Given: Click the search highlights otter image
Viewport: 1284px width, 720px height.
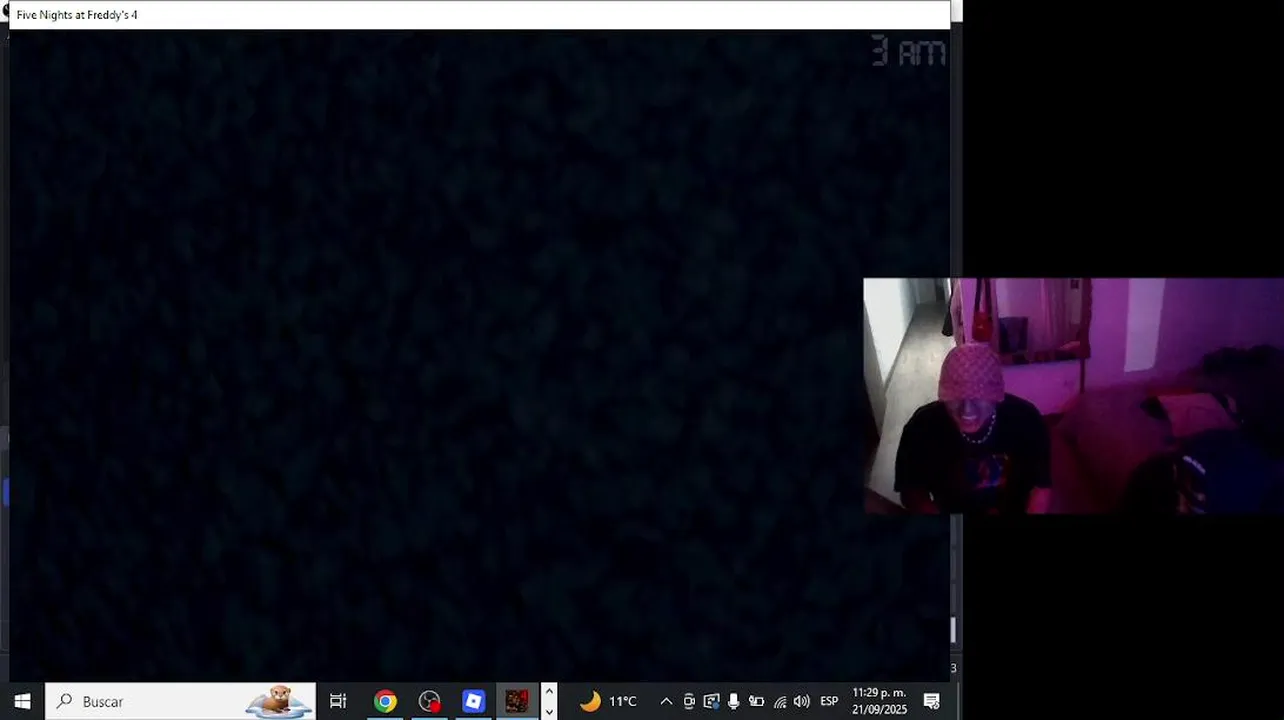Looking at the screenshot, I should (278, 701).
